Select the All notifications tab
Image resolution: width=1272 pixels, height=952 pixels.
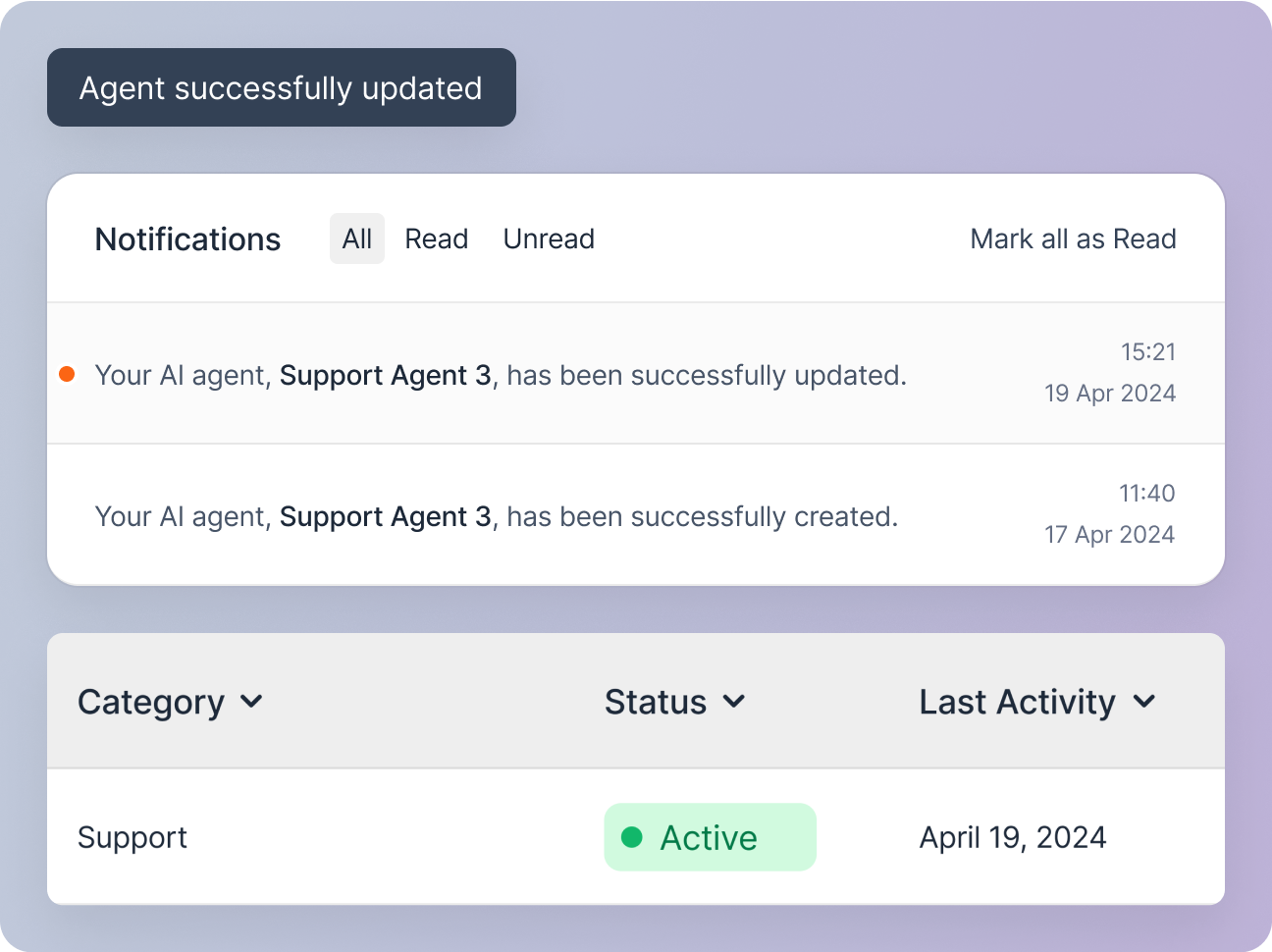(356, 238)
